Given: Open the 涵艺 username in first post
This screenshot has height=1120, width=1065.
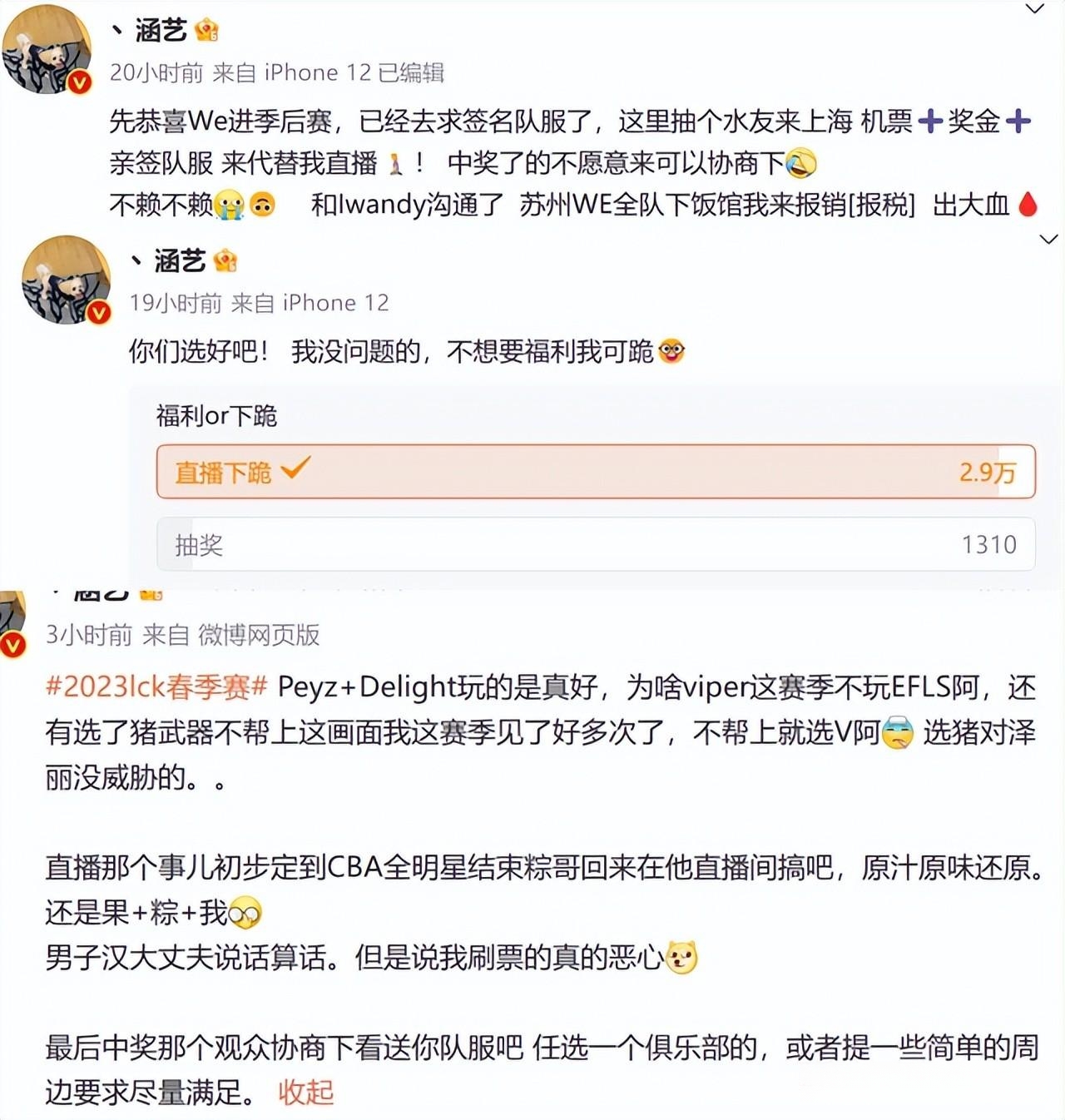Looking at the screenshot, I should point(161,32).
